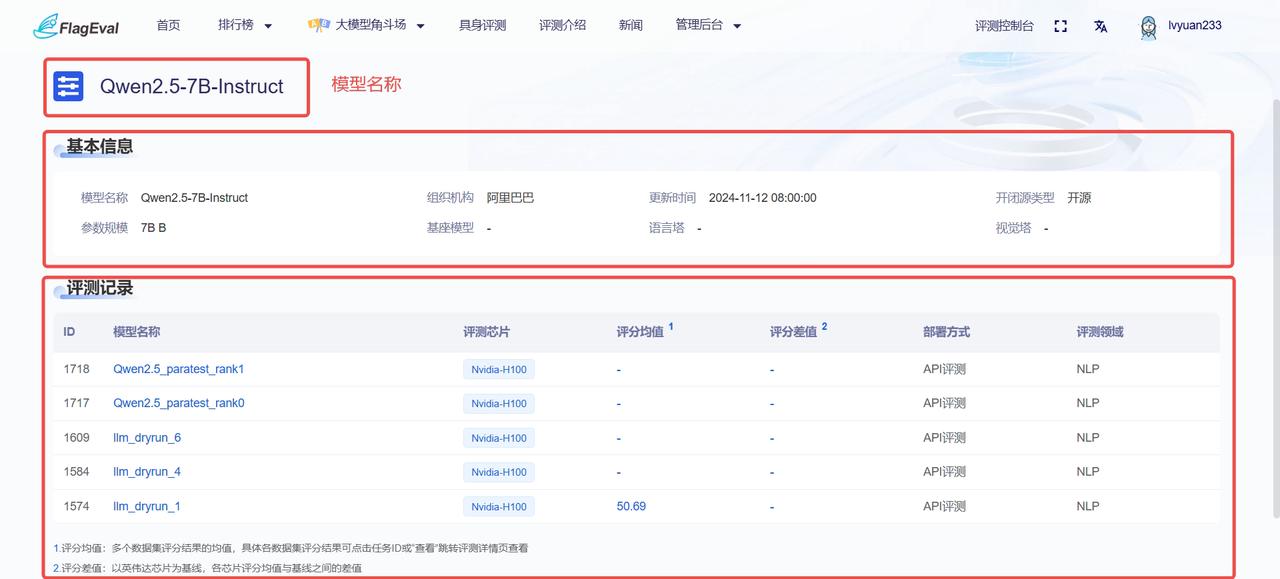
Task: Open the lvyuan233 user avatar
Action: coord(1148,27)
